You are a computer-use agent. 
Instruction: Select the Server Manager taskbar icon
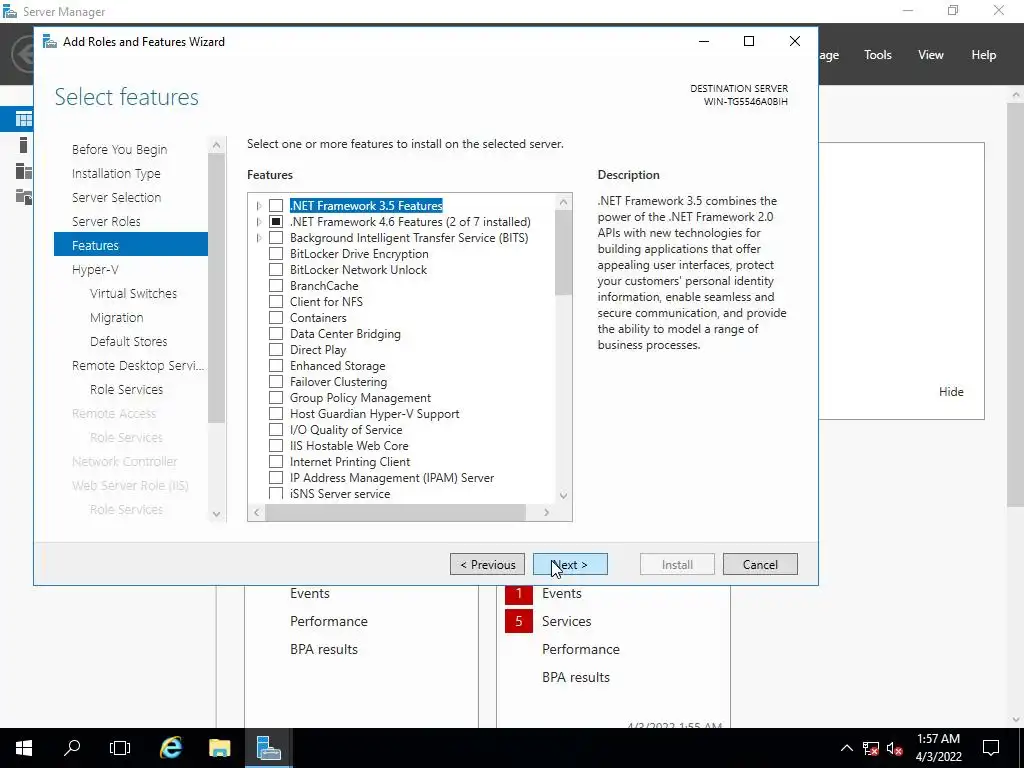268,748
